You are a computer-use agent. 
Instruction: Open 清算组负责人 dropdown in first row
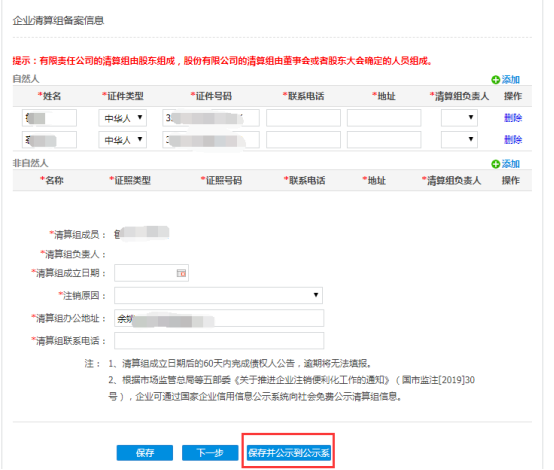tap(459, 118)
